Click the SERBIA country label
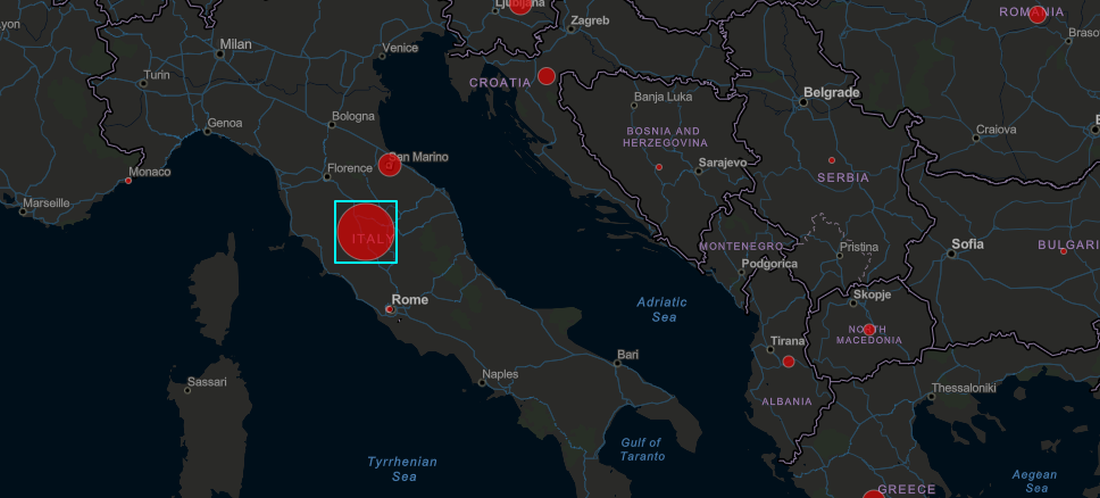Image resolution: width=1100 pixels, height=498 pixels. 843,178
